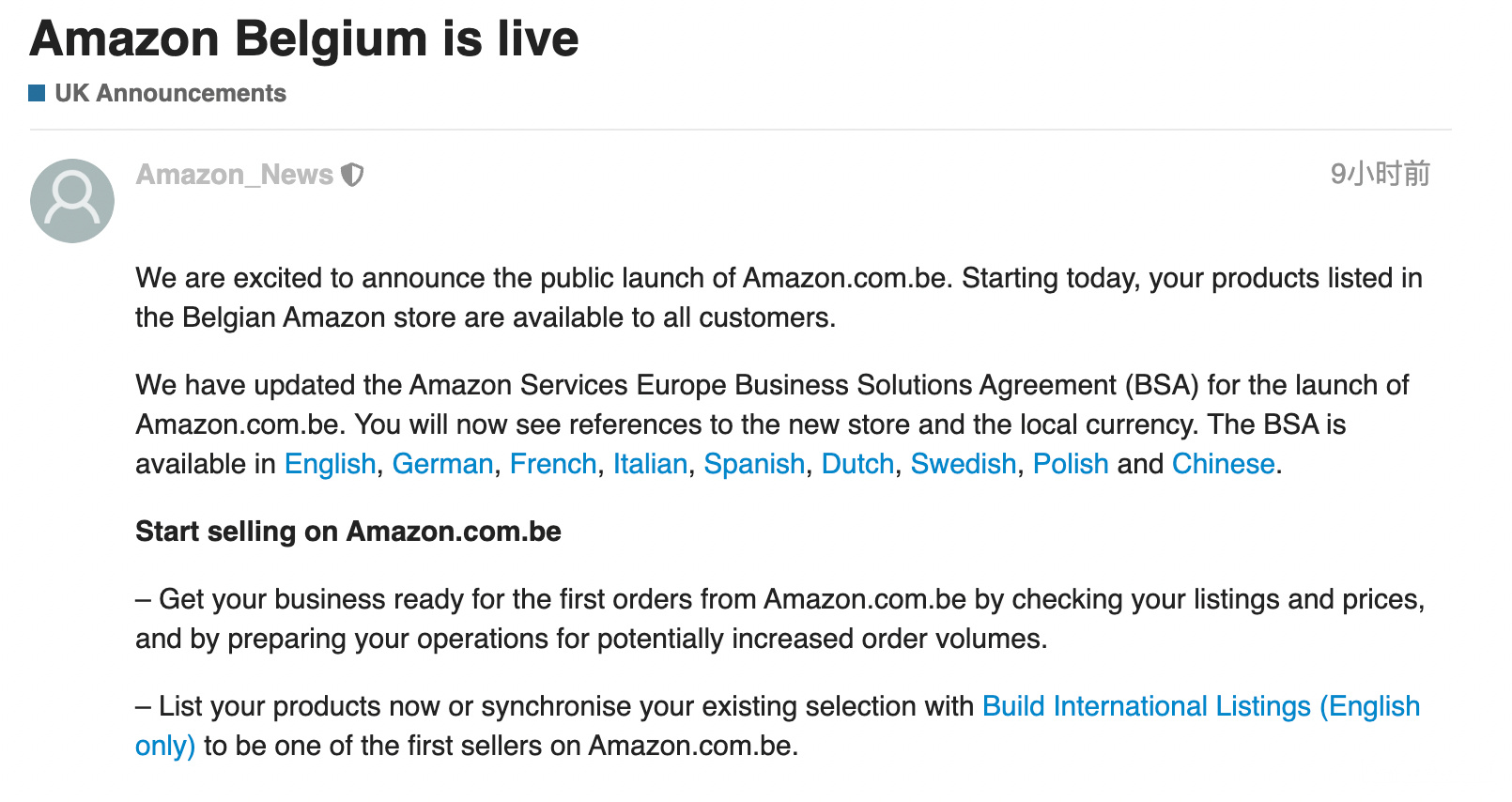Open the Dutch BSA link
Screen dimensions: 1512x802
pyautogui.click(x=857, y=464)
